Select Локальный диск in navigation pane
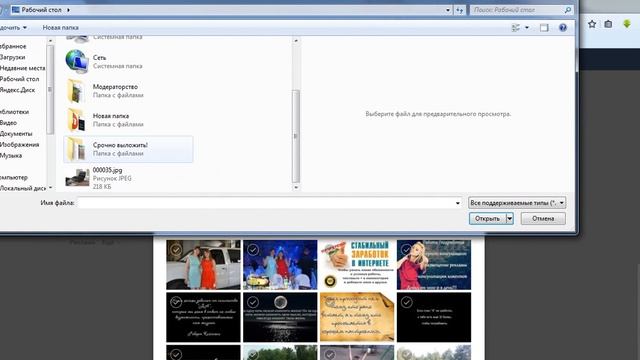 tap(23, 188)
